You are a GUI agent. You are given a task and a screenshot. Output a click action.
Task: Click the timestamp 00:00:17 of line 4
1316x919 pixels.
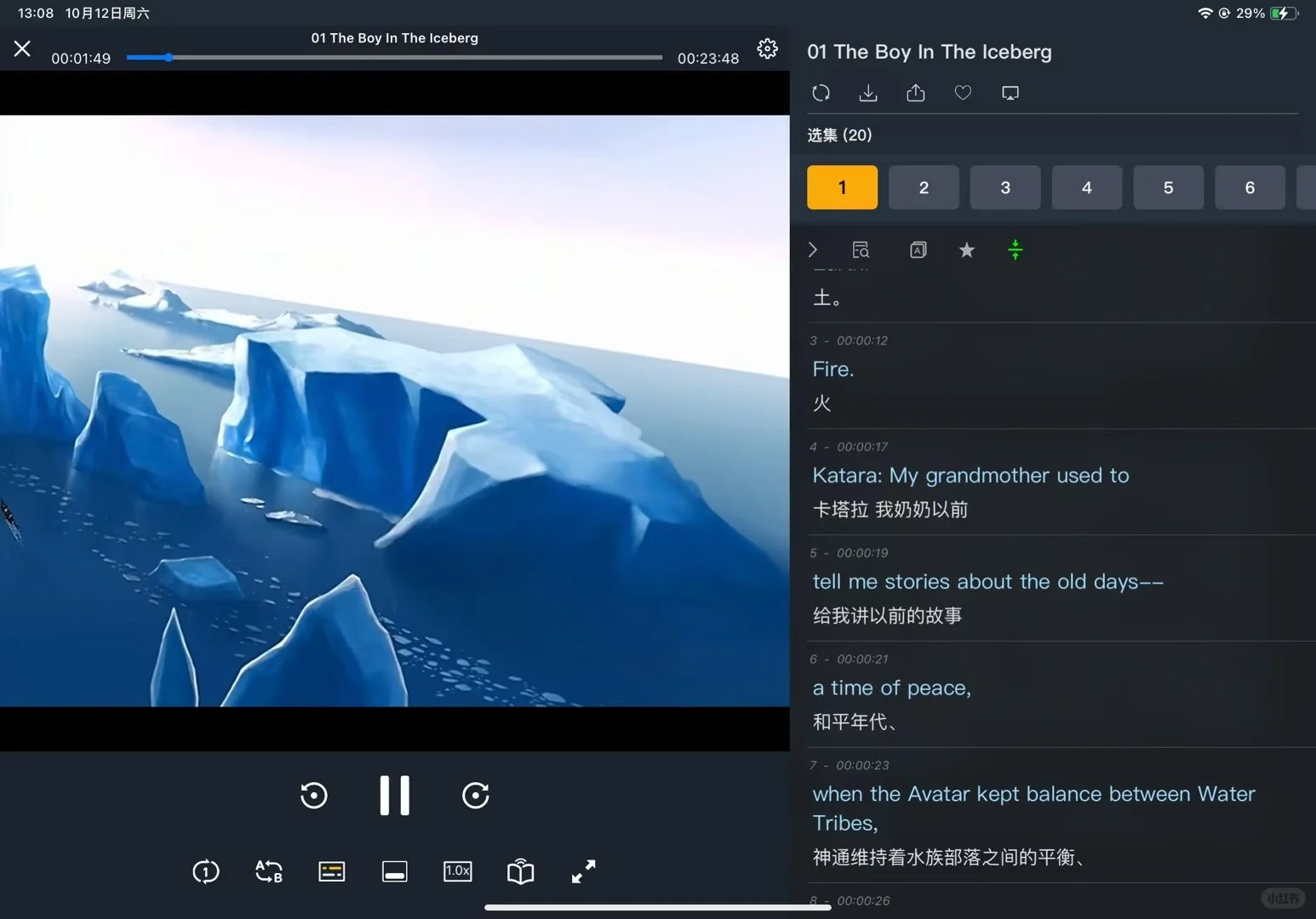click(x=862, y=447)
